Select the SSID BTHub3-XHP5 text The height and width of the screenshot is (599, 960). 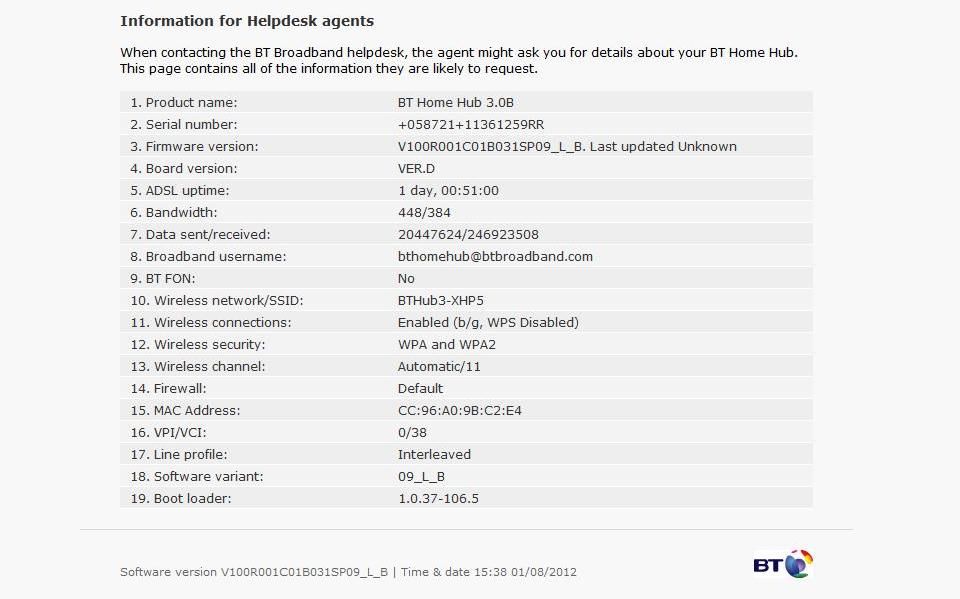[x=441, y=301]
